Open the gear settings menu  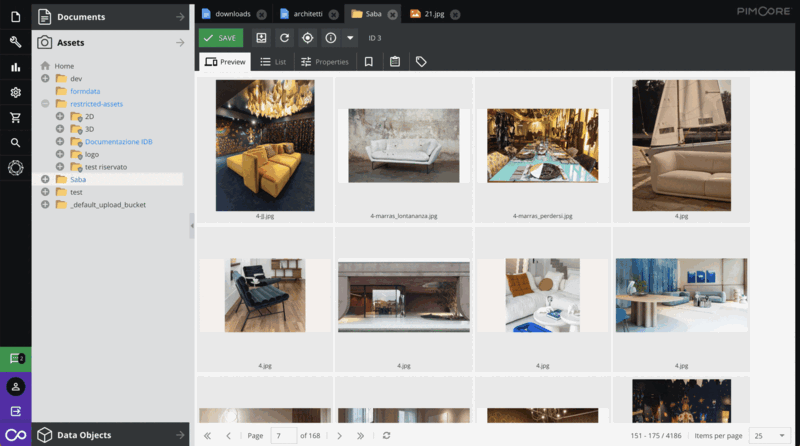(15, 92)
